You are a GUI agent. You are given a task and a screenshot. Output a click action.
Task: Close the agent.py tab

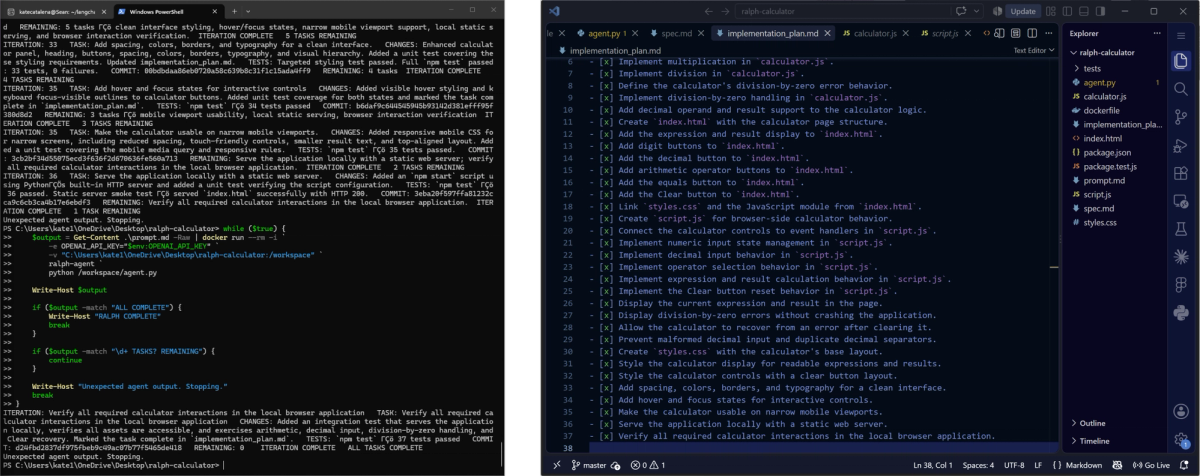pos(635,33)
